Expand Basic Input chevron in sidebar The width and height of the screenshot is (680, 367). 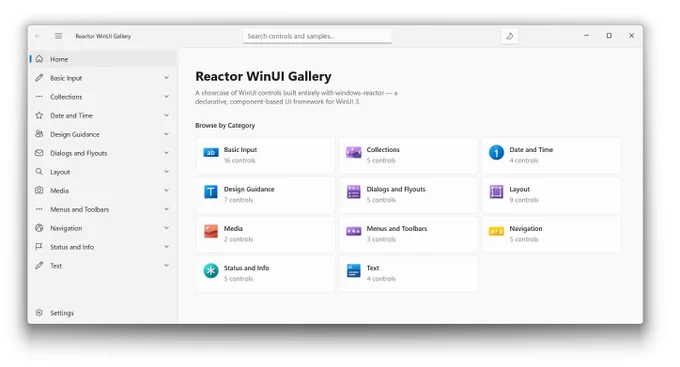pyautogui.click(x=167, y=78)
